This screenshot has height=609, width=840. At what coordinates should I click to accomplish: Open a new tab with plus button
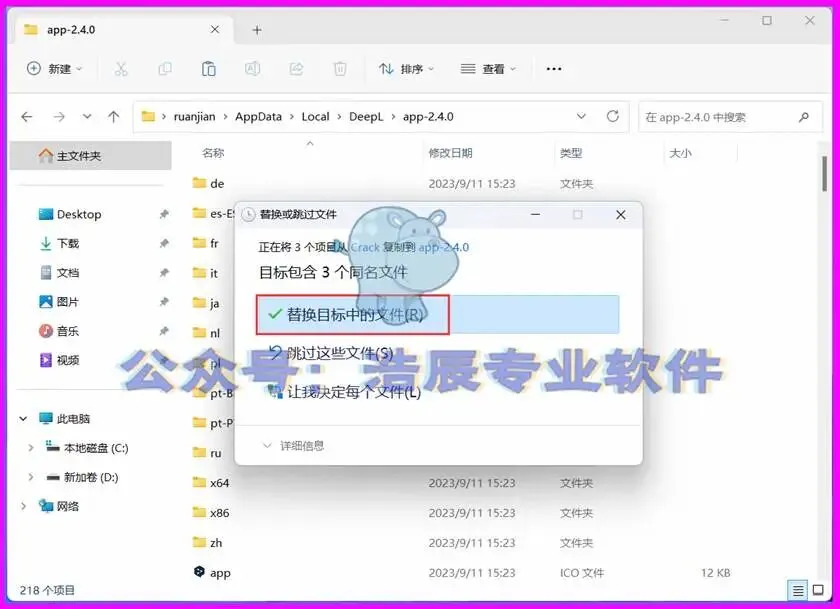257,30
